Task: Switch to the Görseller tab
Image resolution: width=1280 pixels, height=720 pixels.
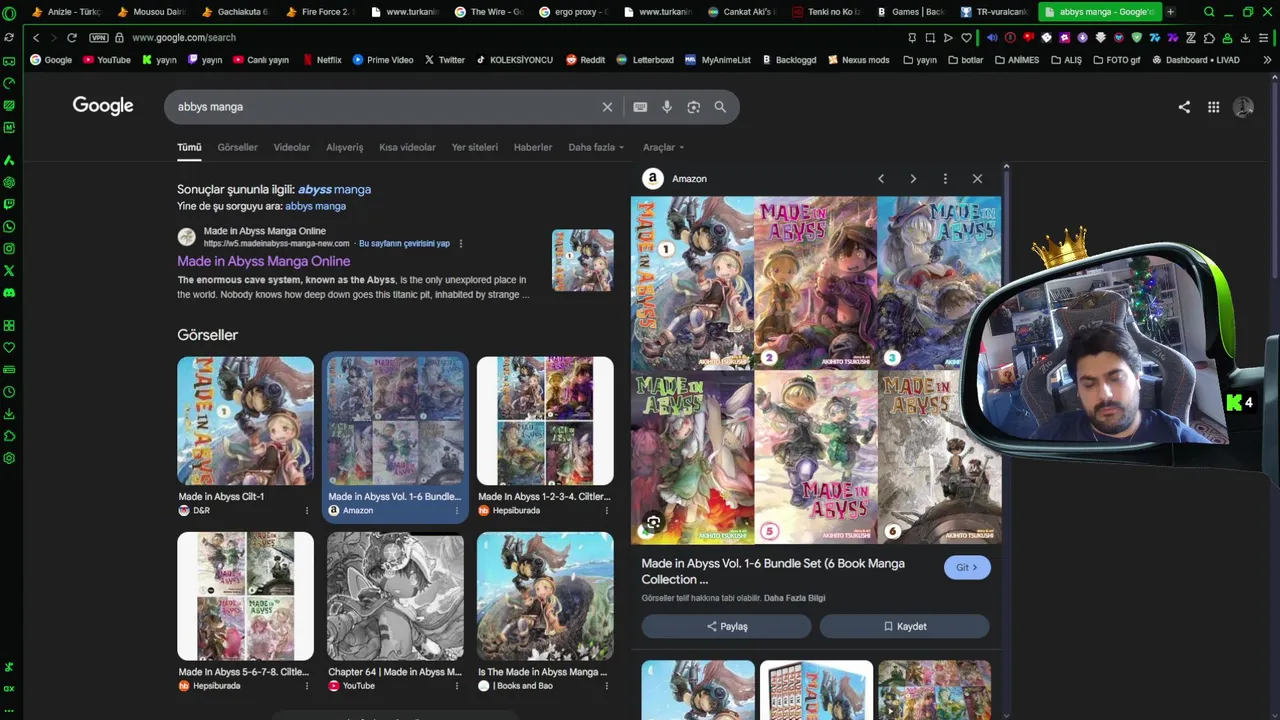Action: click(x=237, y=147)
